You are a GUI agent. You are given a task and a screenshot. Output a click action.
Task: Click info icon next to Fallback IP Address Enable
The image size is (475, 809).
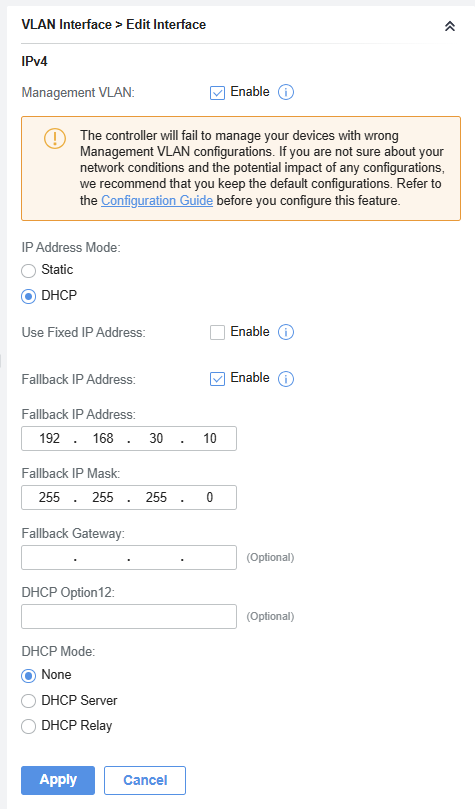pyautogui.click(x=286, y=379)
